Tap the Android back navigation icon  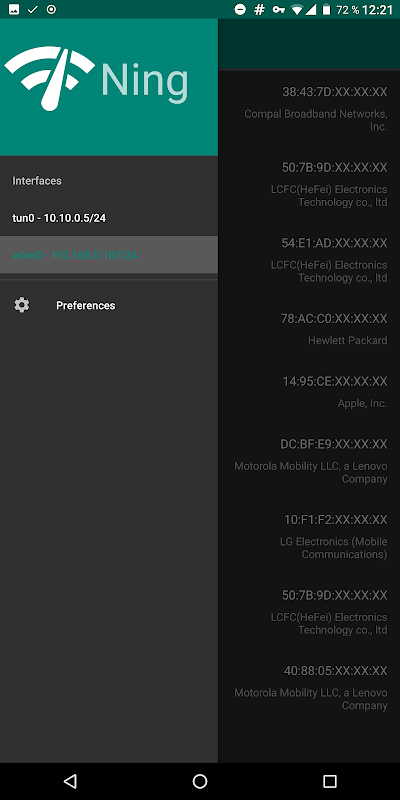click(x=70, y=781)
